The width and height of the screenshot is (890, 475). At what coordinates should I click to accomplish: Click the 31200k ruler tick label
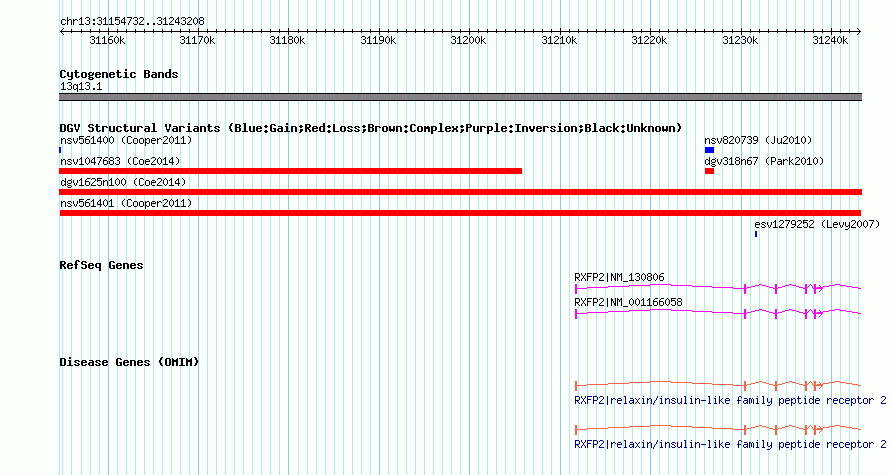tap(468, 40)
